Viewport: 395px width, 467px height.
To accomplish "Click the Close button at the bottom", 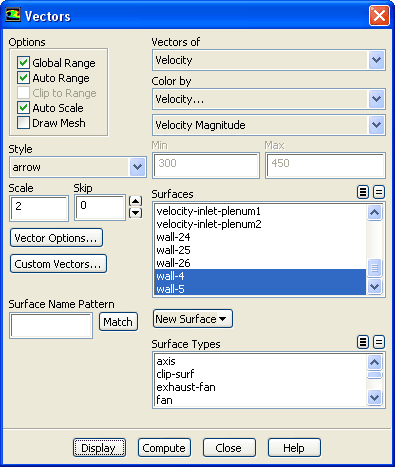I will click(229, 448).
